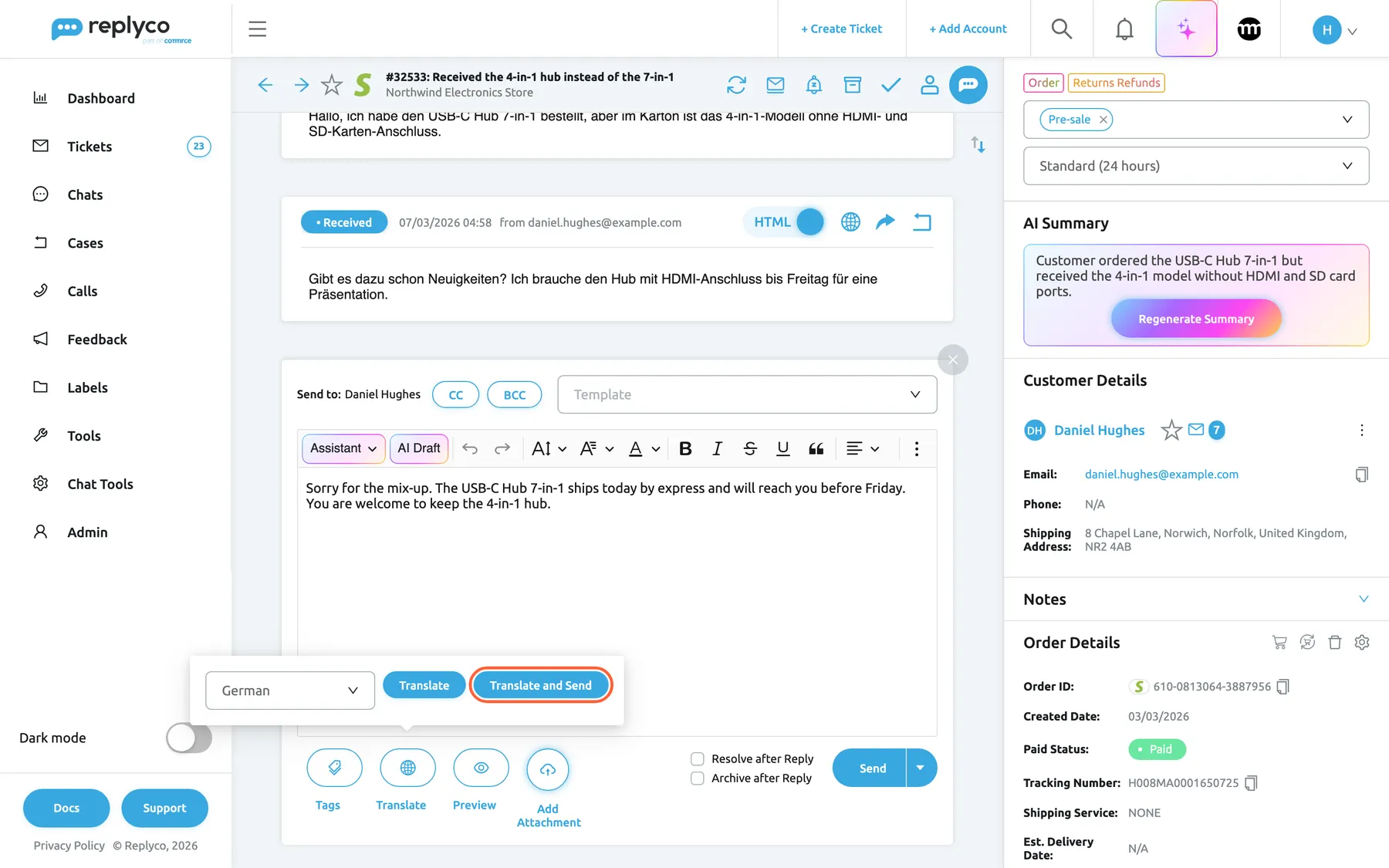The width and height of the screenshot is (1389, 868).
Task: Open the notifications bell
Action: 1124,29
